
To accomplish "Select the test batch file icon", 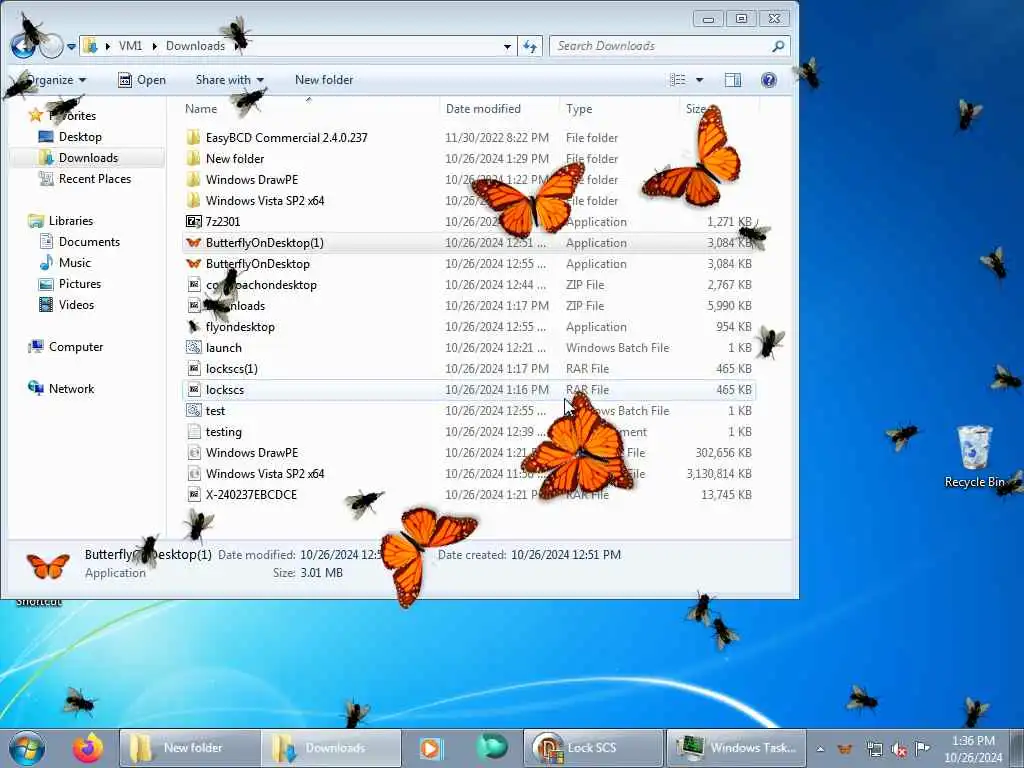I will [193, 410].
